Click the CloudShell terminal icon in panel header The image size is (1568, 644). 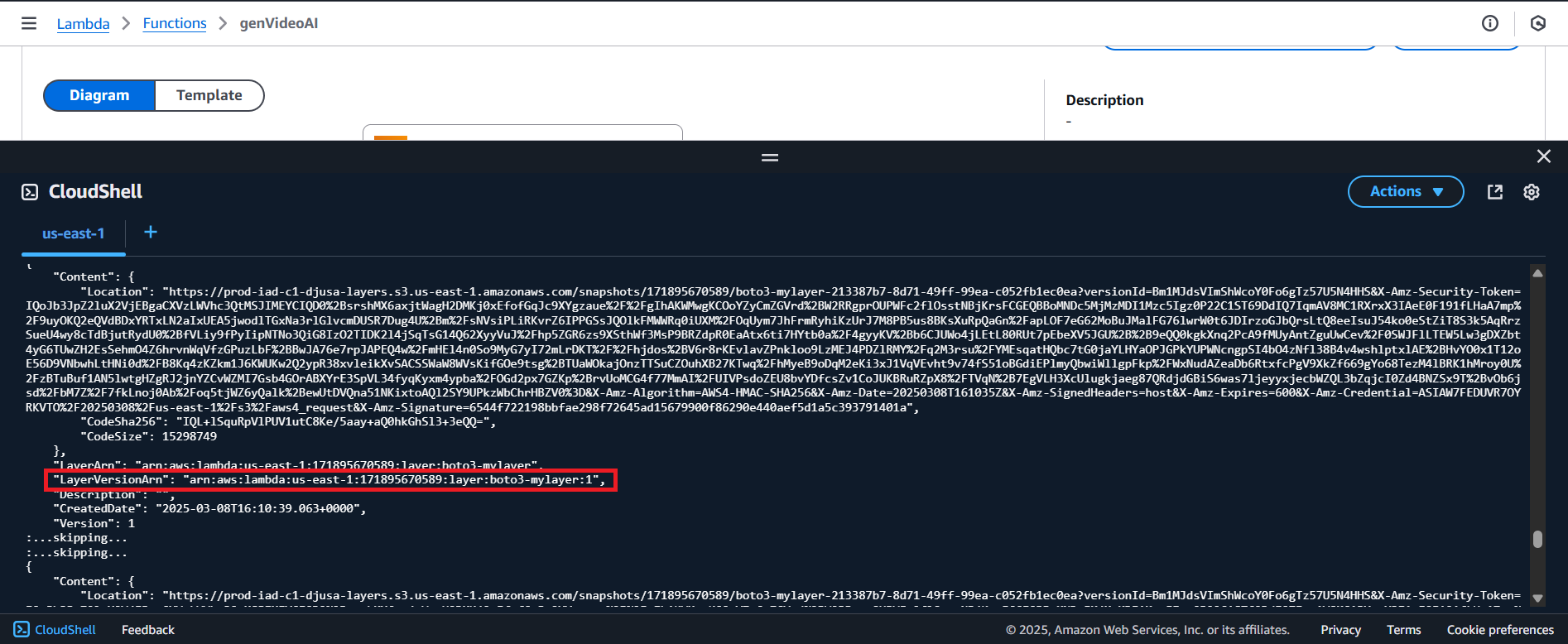tap(30, 192)
